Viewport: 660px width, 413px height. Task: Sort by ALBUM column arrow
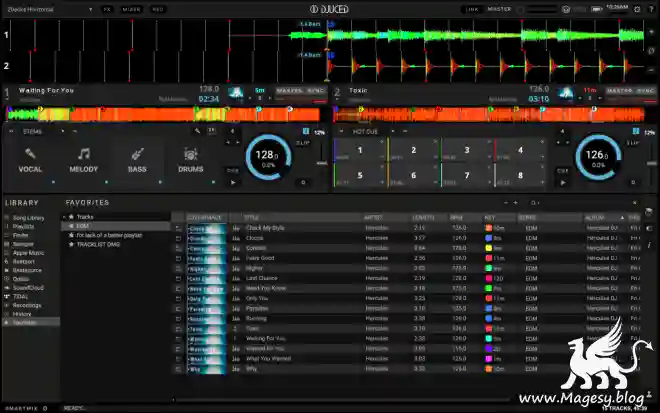pos(622,218)
